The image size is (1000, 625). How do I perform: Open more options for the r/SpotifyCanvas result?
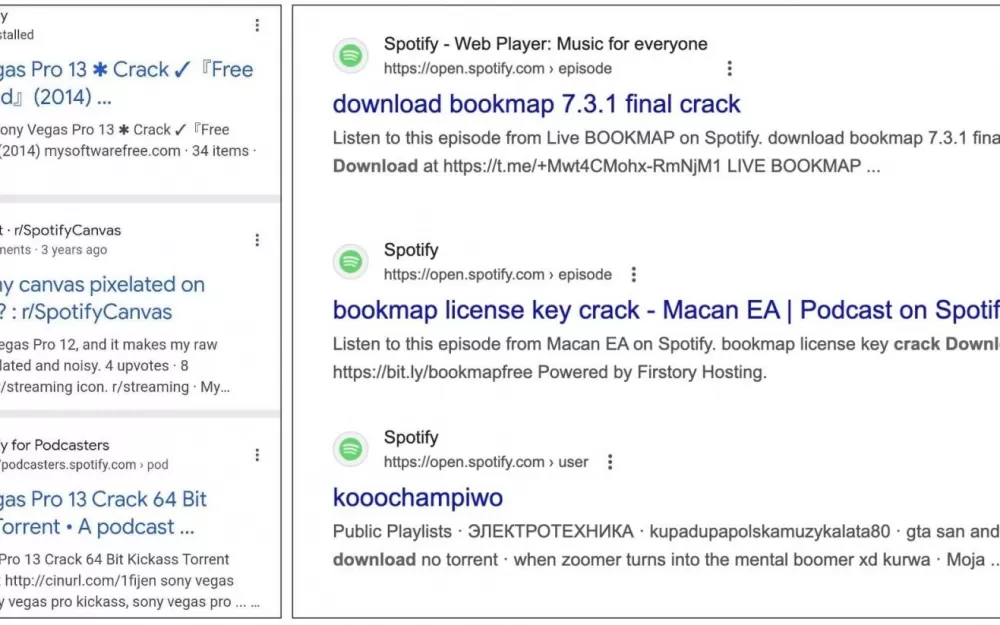tap(257, 240)
